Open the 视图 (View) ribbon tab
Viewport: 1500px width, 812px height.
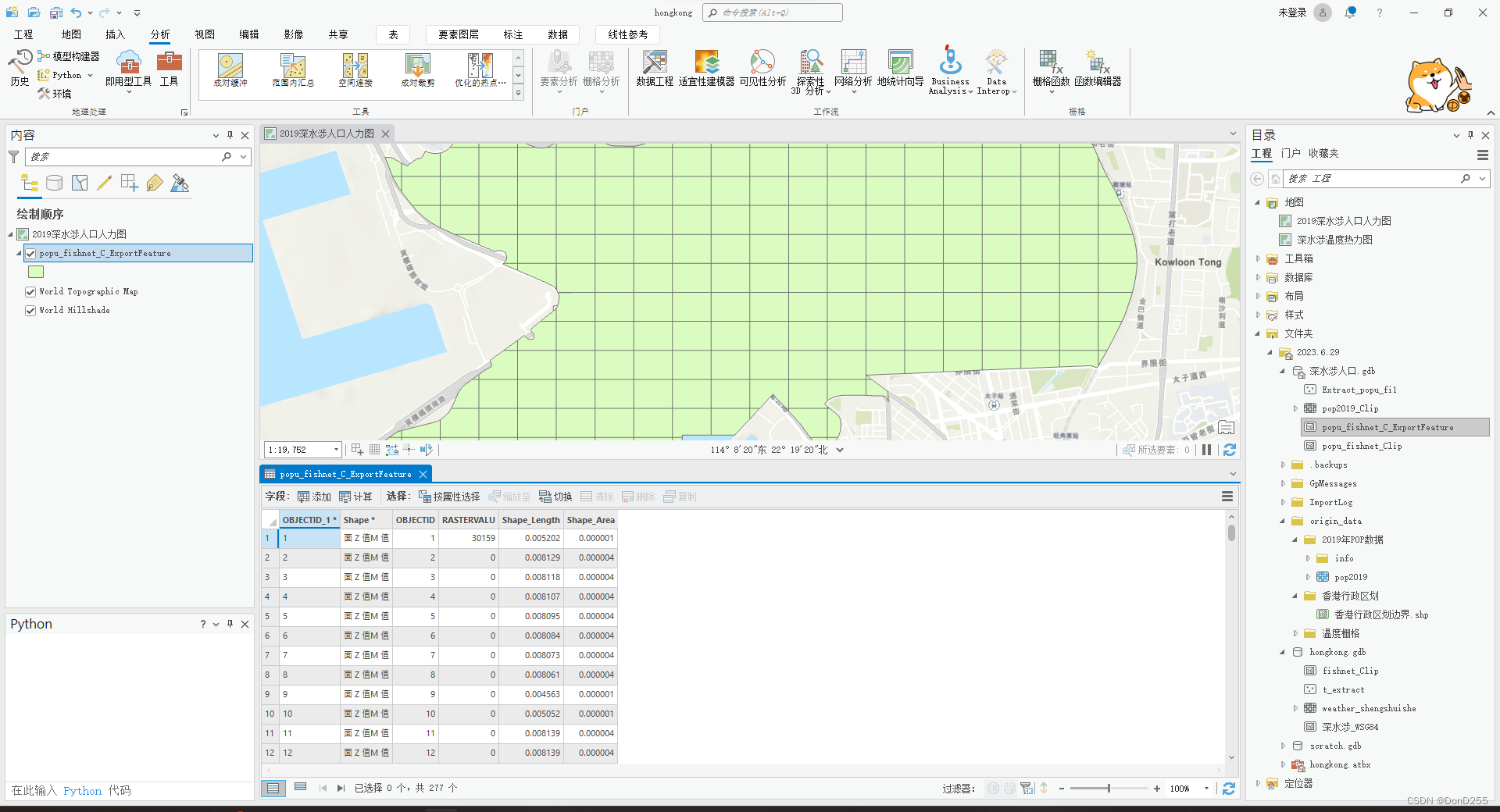(205, 34)
